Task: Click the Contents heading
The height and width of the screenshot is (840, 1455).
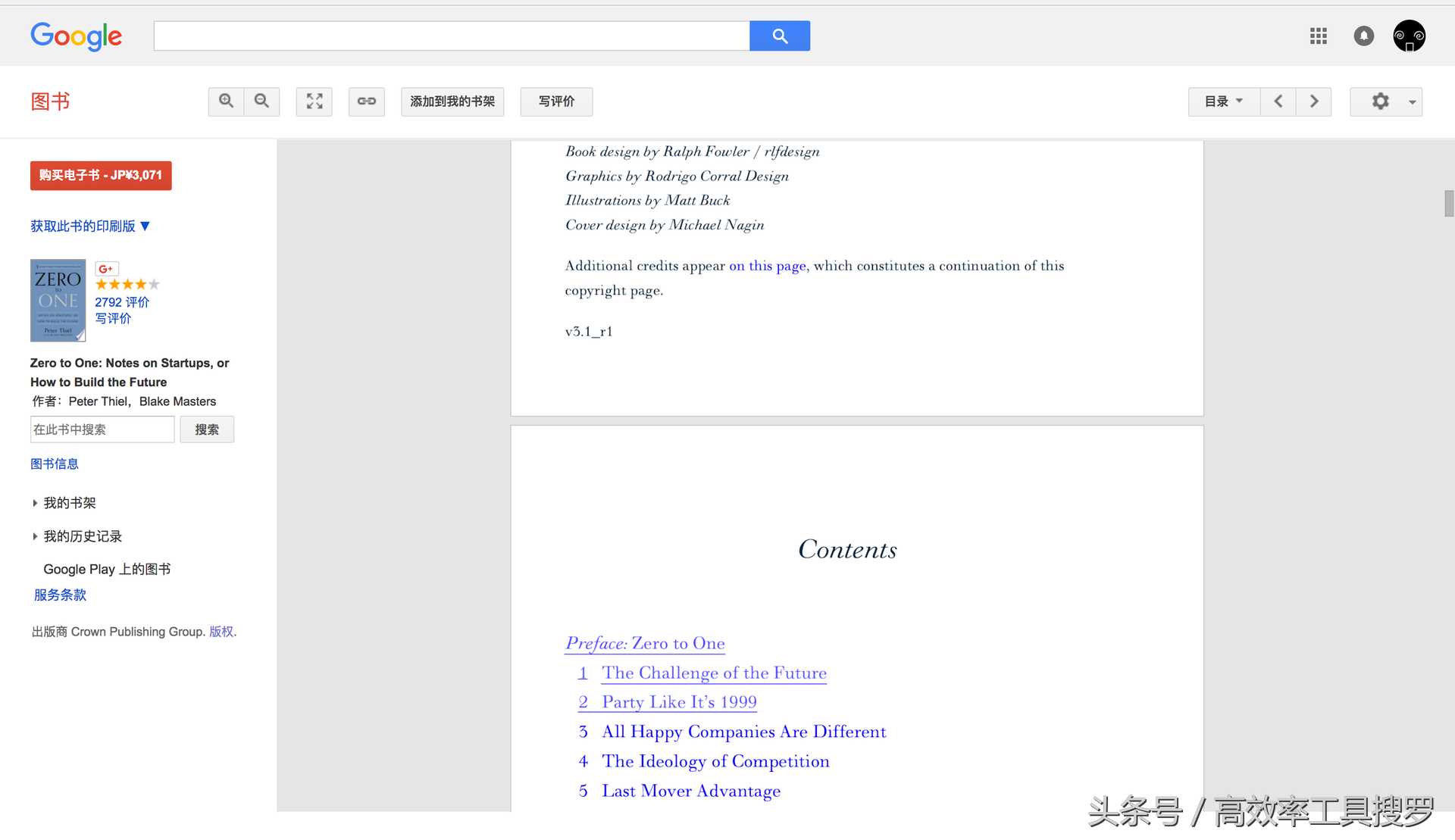Action: (847, 549)
